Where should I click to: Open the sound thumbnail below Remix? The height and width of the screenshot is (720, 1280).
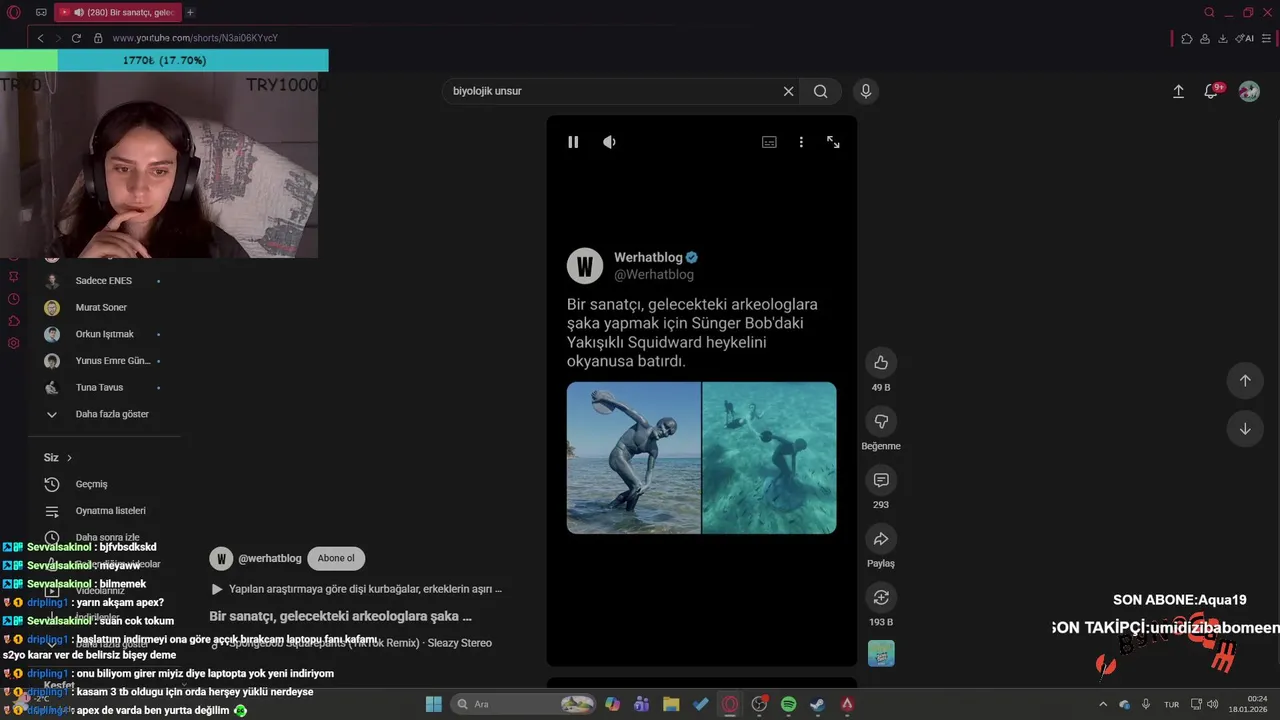click(881, 653)
